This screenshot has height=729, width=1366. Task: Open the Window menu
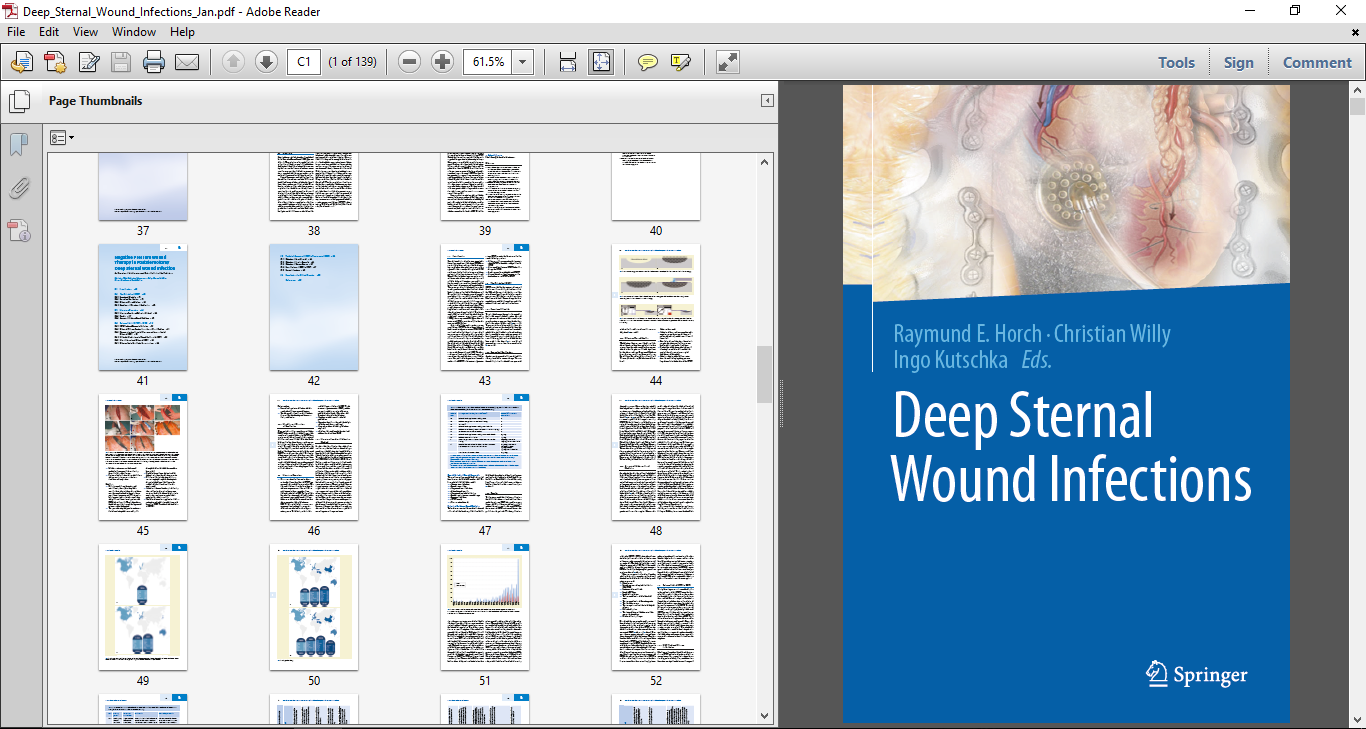134,32
